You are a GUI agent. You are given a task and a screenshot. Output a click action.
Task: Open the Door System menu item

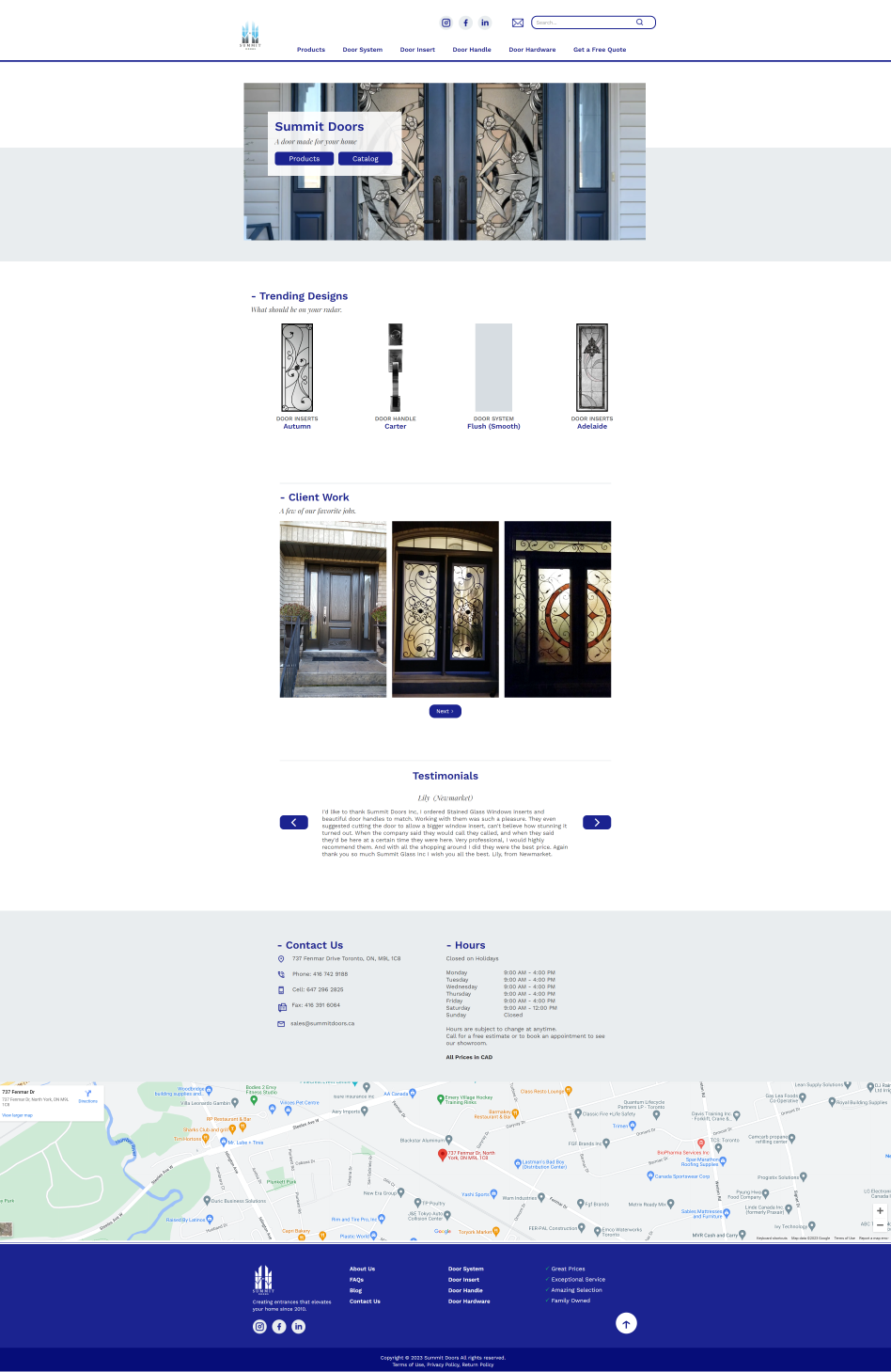(363, 50)
